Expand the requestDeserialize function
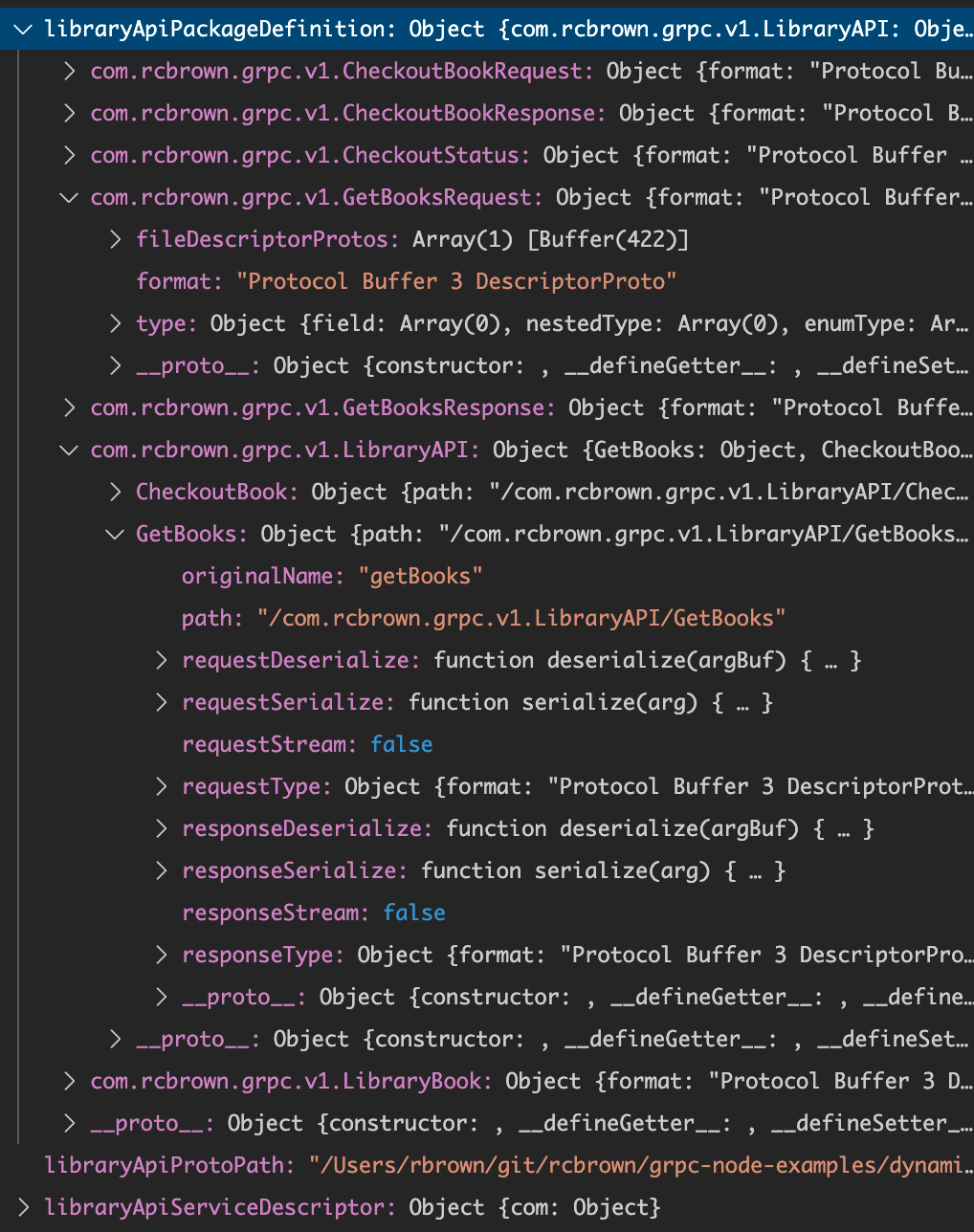Screen dimensions: 974x1232 pos(161,660)
